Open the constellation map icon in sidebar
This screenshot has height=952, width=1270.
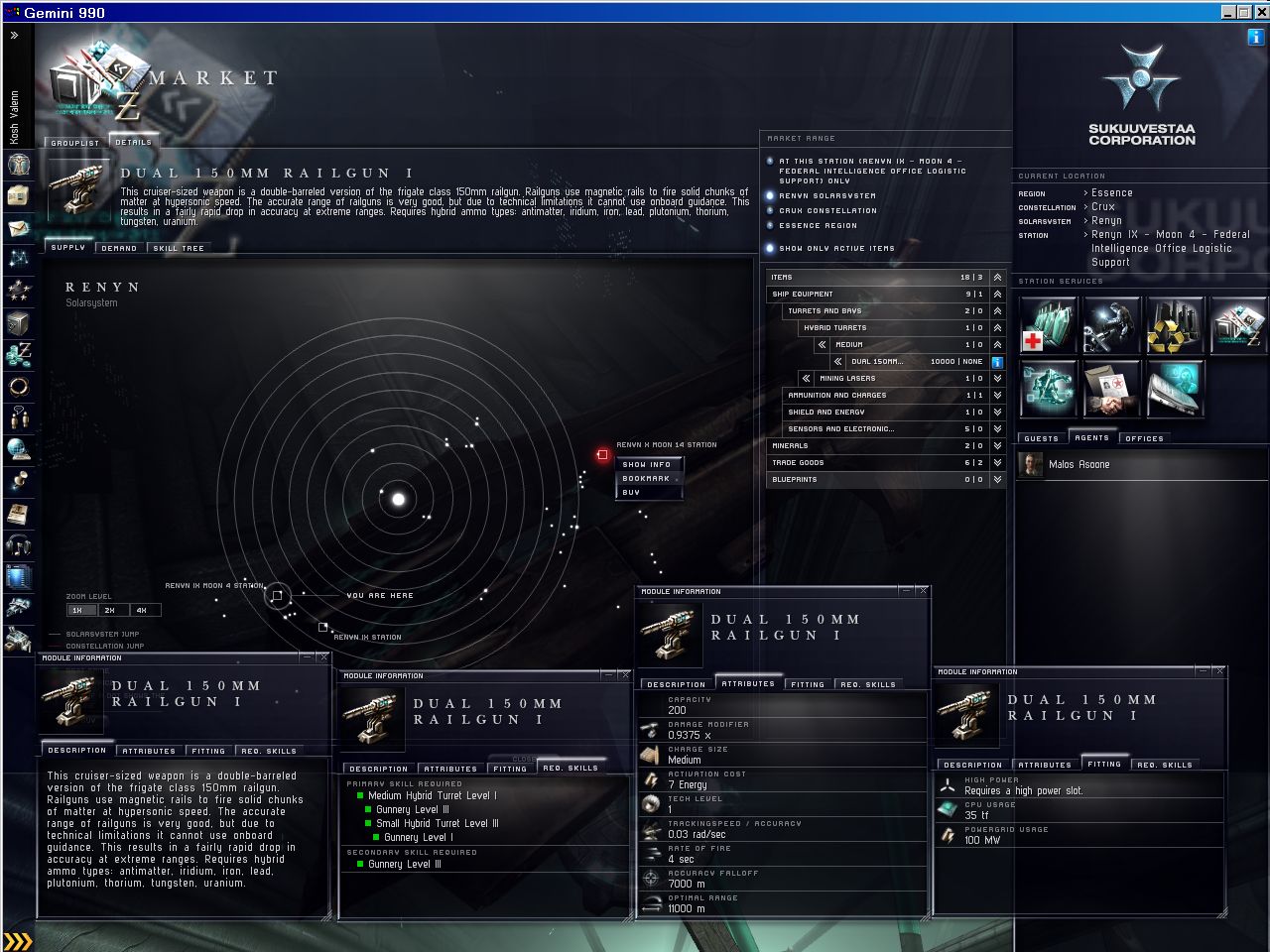[x=18, y=260]
